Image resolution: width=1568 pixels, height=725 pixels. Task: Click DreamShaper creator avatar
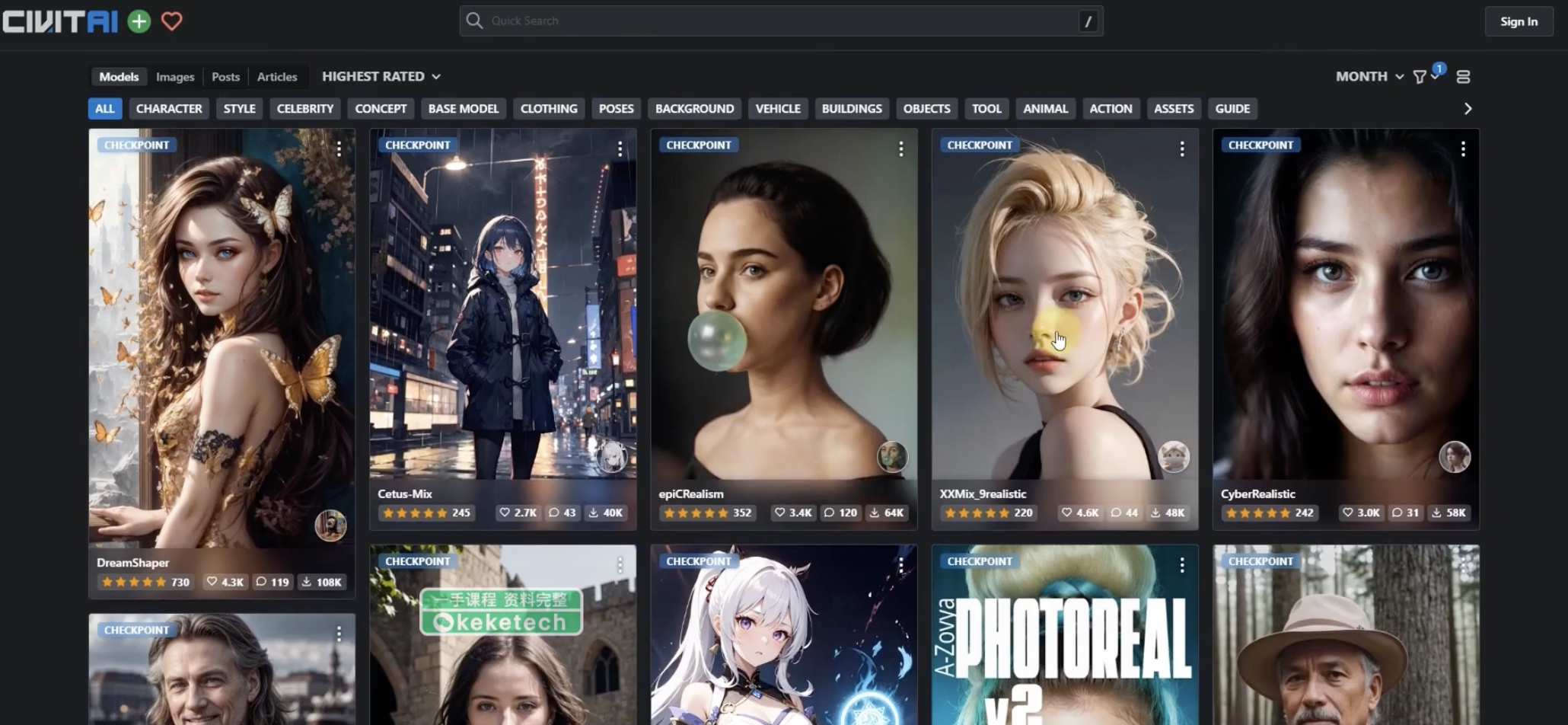tap(330, 525)
